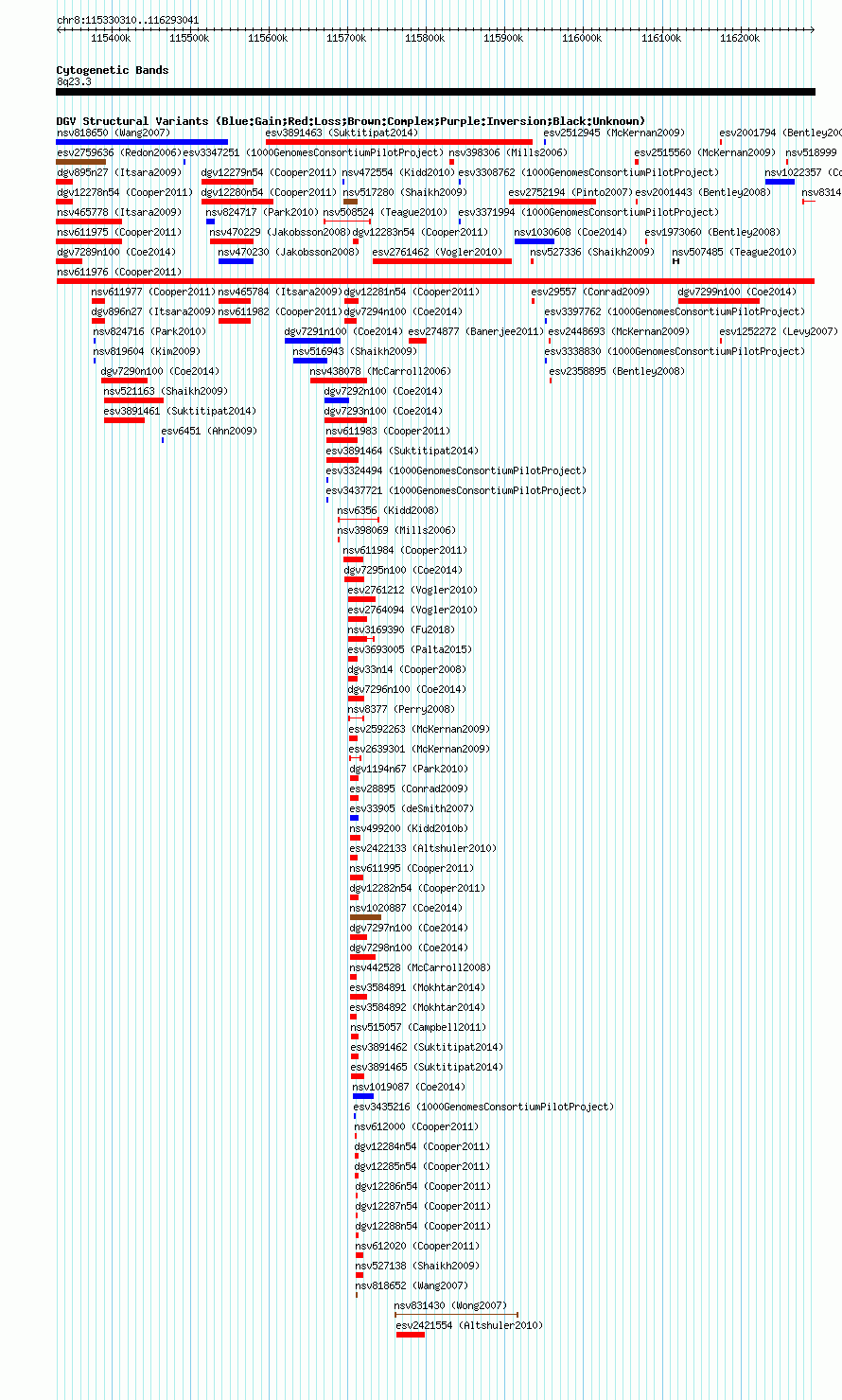This screenshot has height=1400, width=842.
Task: Select nsv1030608 (Coe2014) label
Action: [x=570, y=232]
